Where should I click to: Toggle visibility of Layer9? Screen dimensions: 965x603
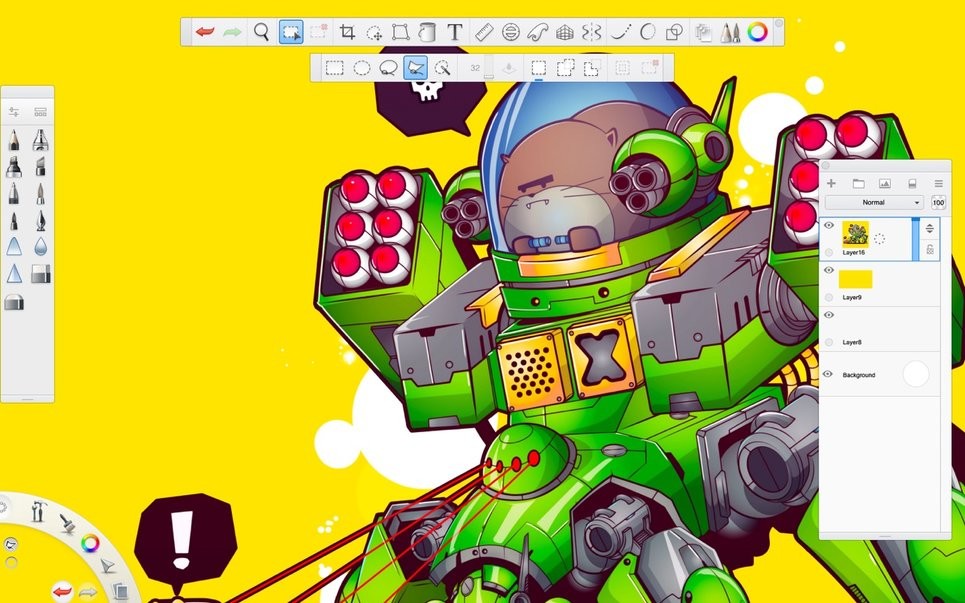829,270
